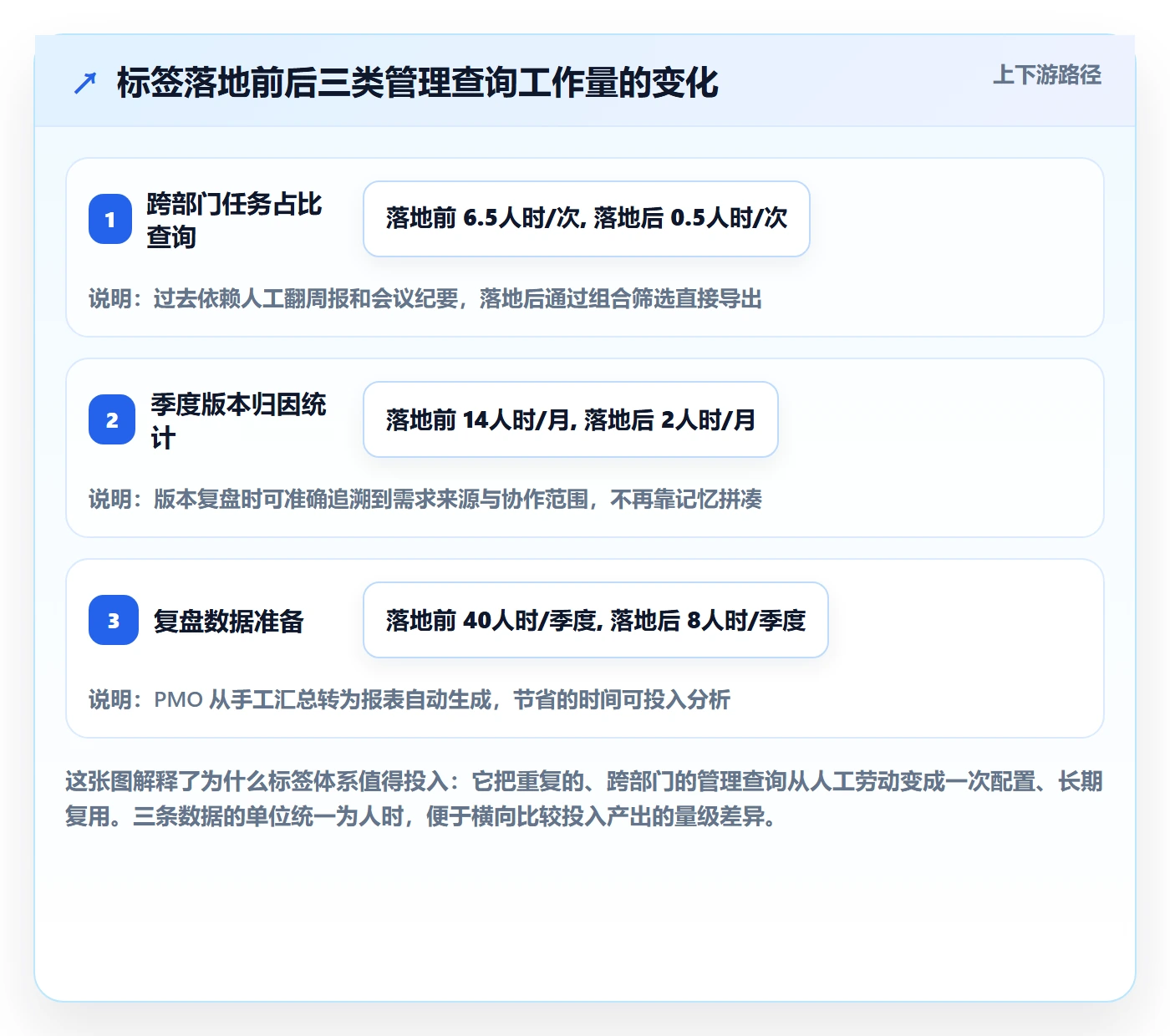The width and height of the screenshot is (1170, 1036).
Task: Click the 上下游路径 label in header
Action: coord(1046,74)
